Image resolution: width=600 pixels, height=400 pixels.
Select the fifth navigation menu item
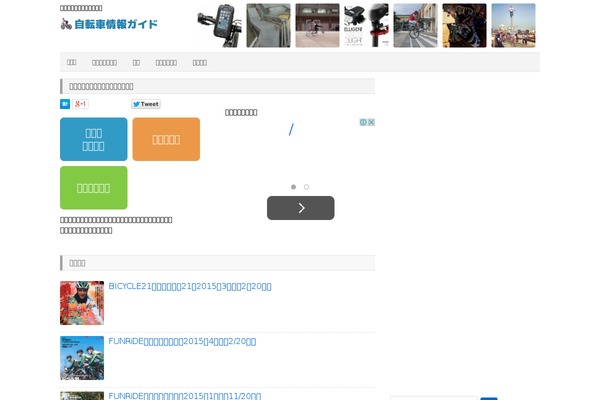point(200,62)
